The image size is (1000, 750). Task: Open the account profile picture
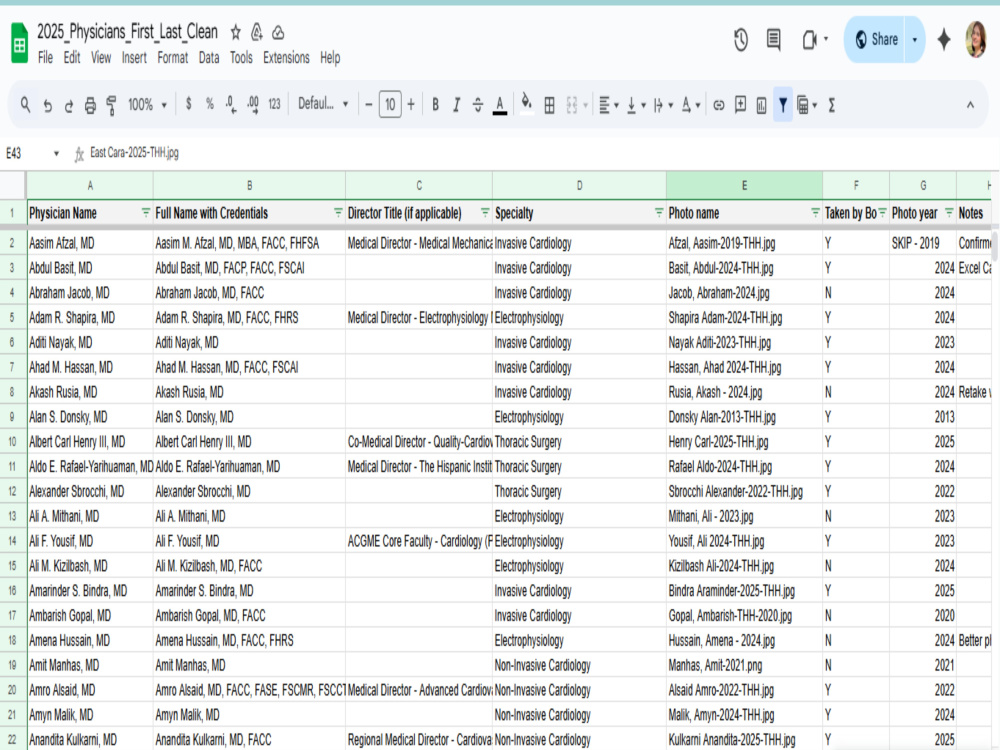pyautogui.click(x=976, y=40)
